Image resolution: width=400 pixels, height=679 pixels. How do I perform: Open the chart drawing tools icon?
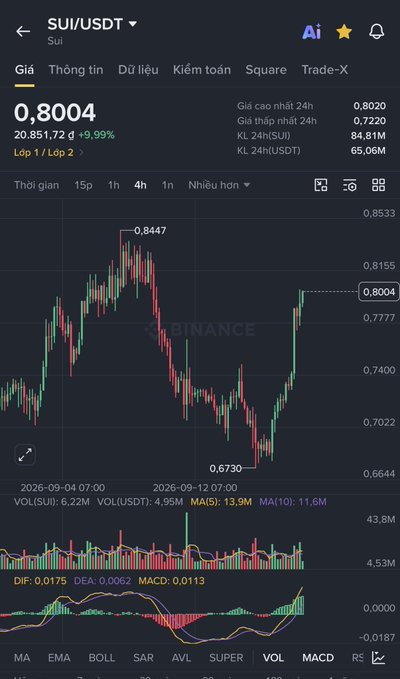click(321, 185)
